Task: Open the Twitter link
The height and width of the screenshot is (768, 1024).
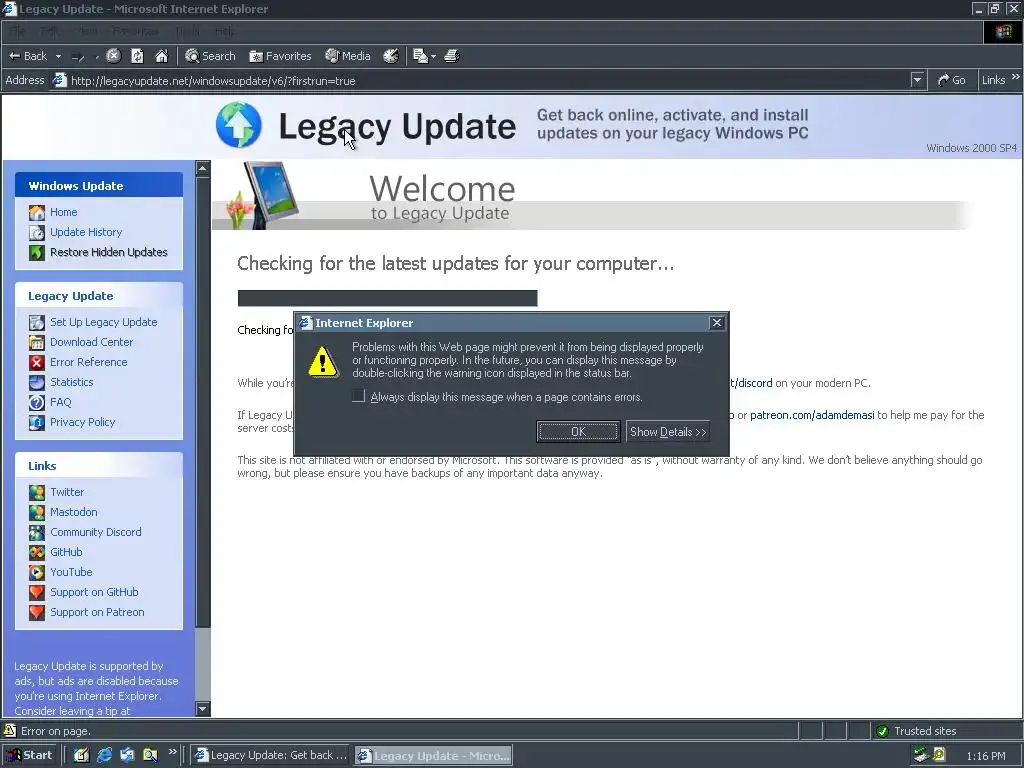Action: tap(67, 492)
